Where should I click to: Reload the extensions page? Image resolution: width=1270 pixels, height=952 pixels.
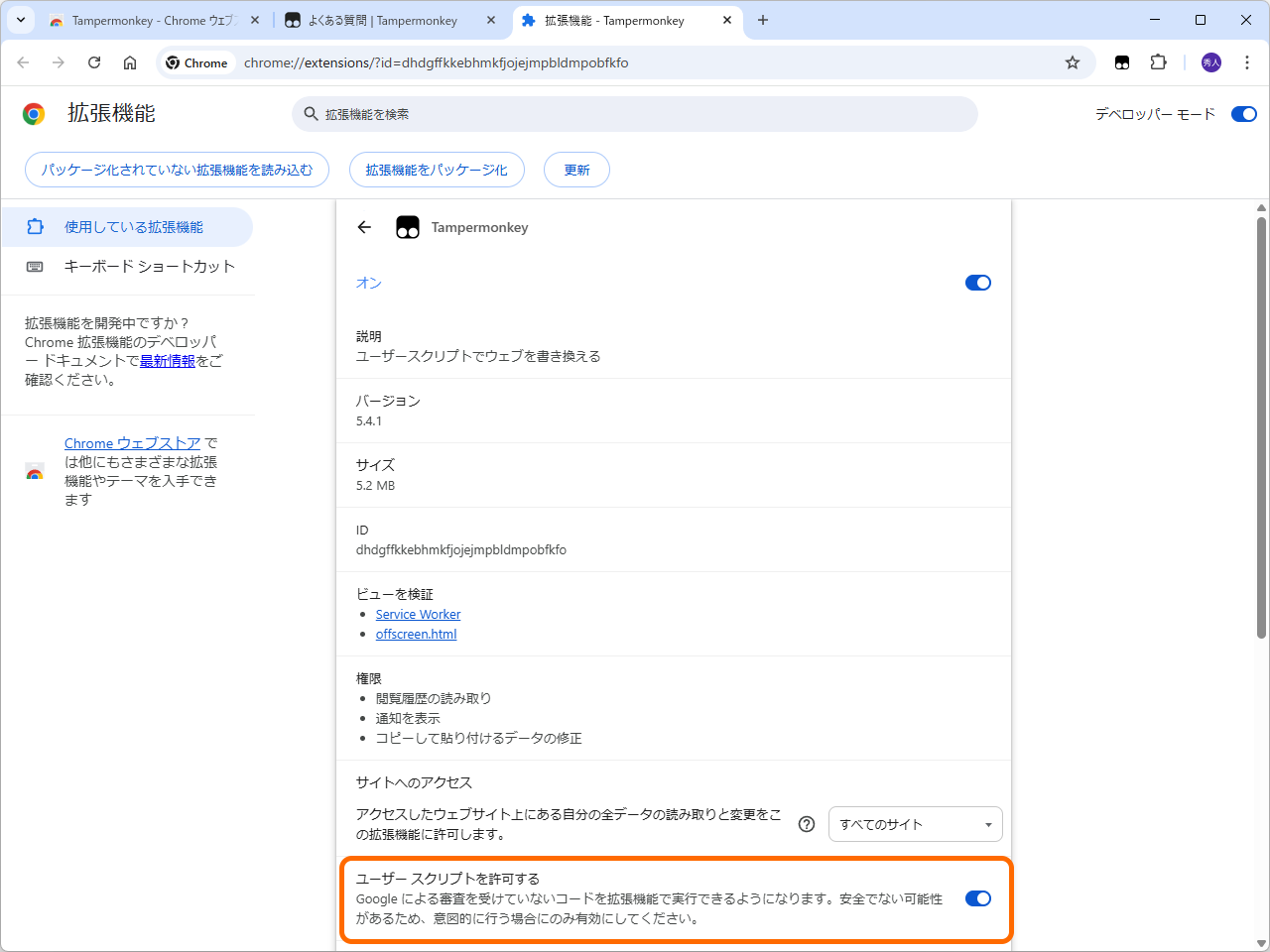tap(94, 61)
